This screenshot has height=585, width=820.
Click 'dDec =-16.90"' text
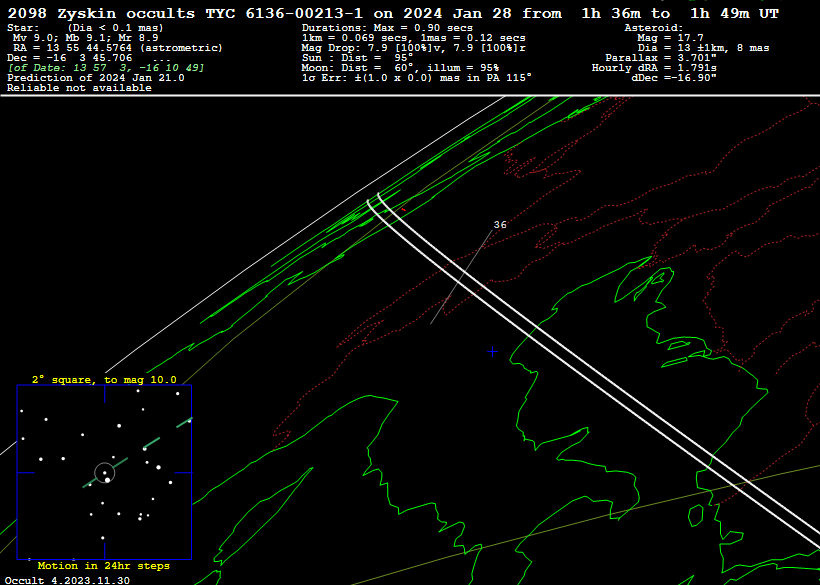coord(674,78)
